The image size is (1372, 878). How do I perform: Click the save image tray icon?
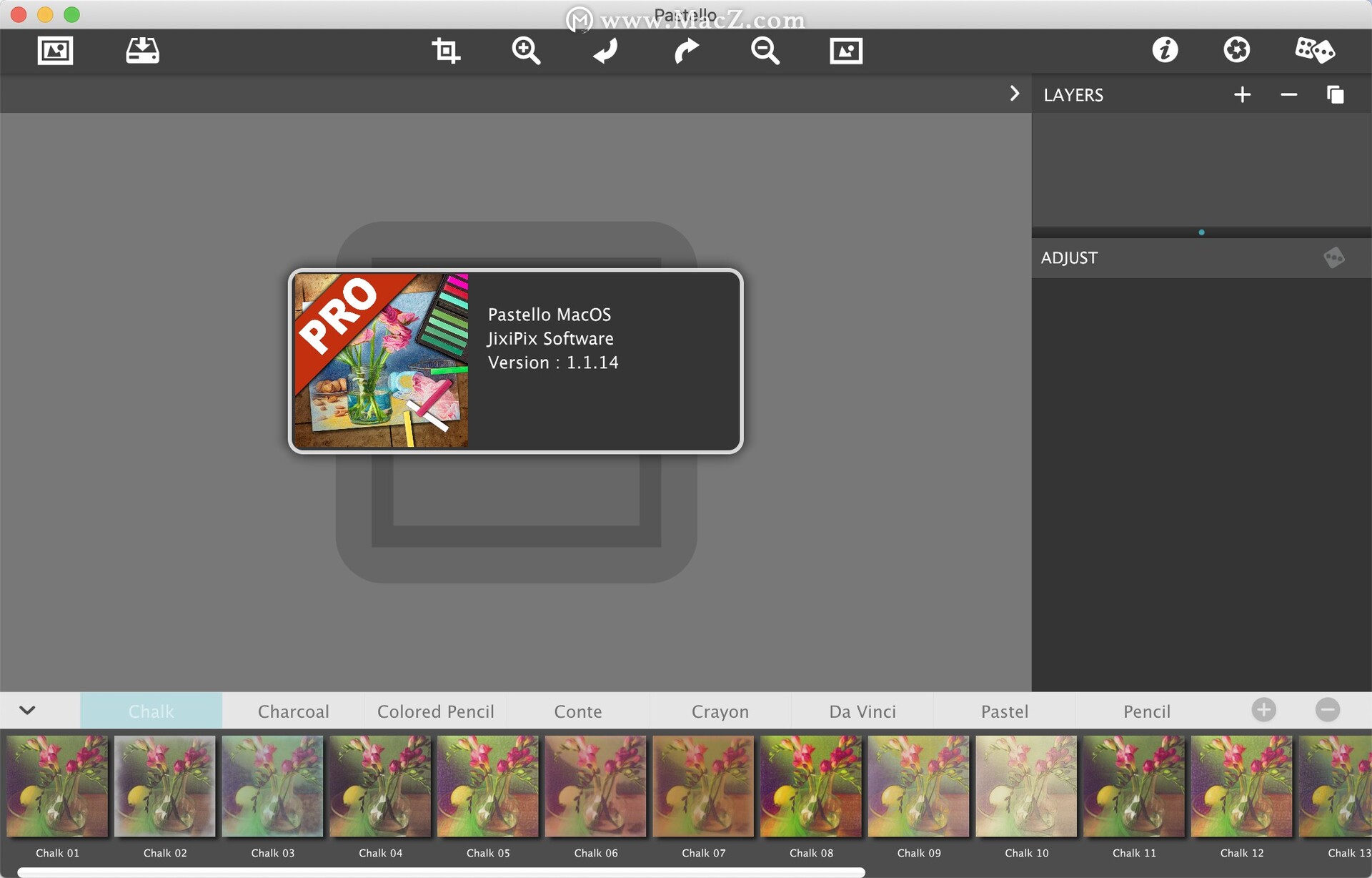click(143, 51)
